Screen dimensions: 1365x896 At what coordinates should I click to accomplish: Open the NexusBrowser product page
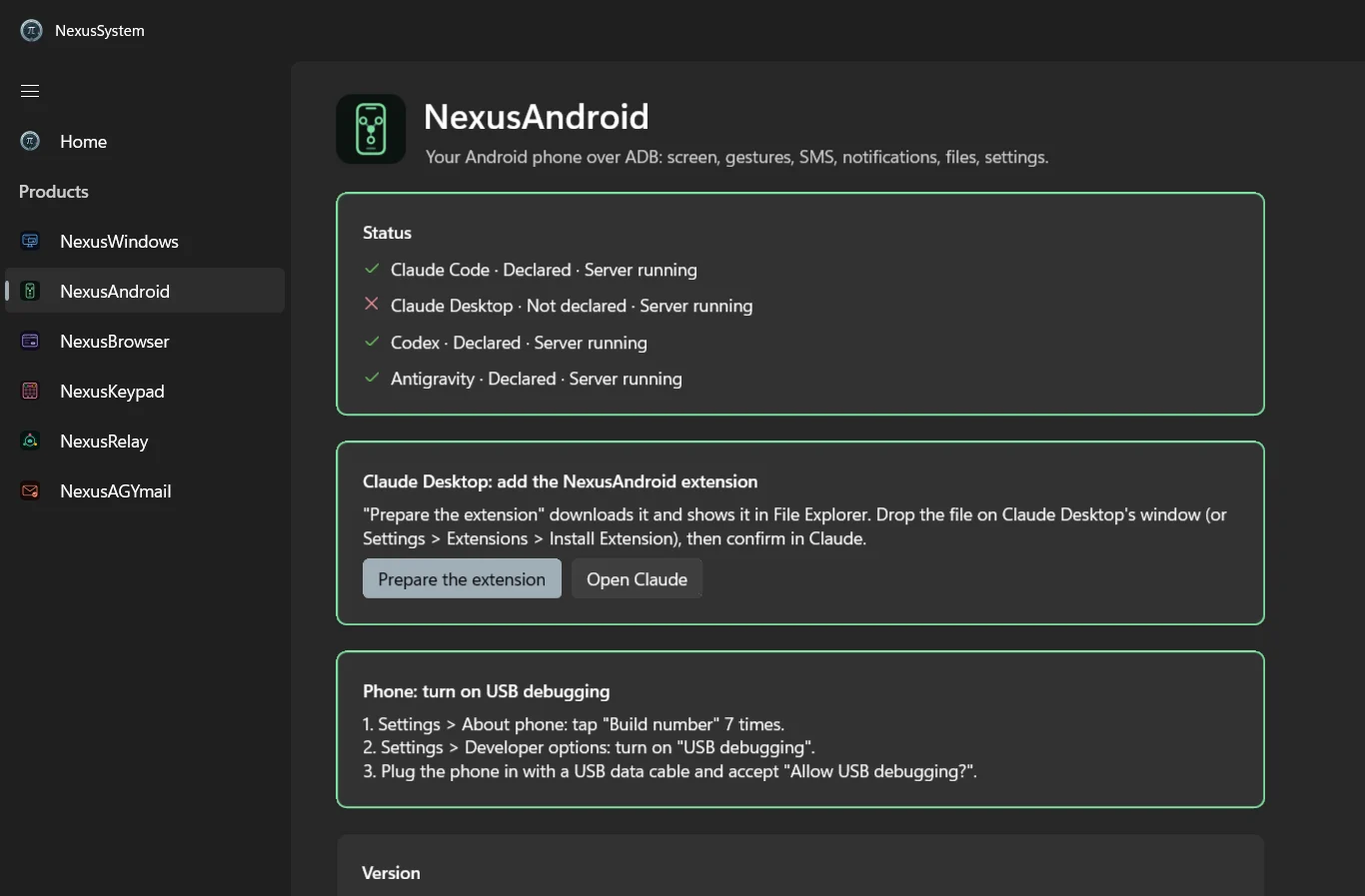pos(145,341)
